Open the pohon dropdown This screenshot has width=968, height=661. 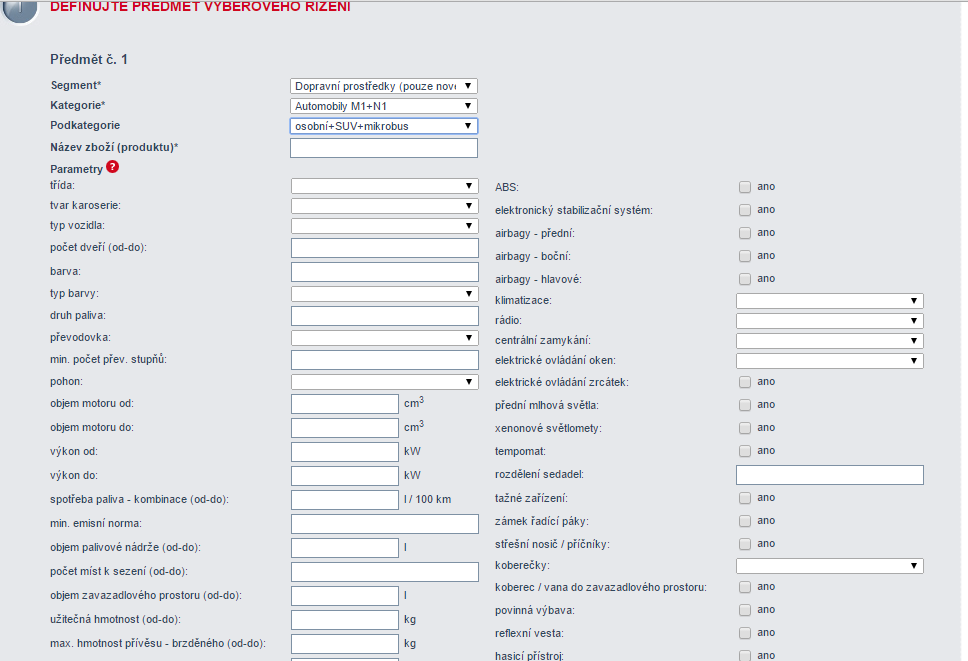tap(385, 382)
